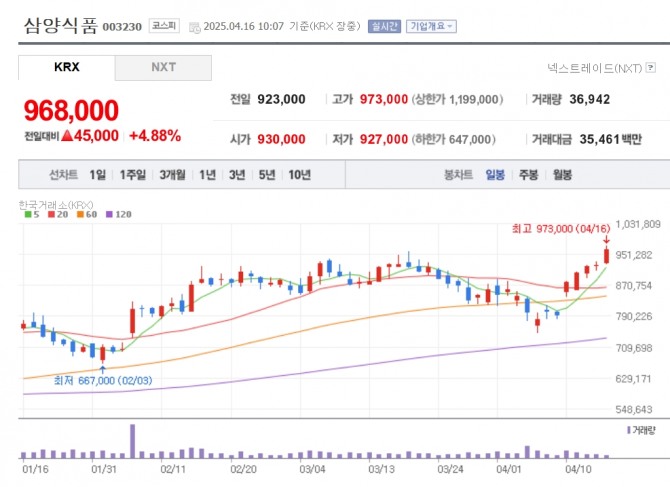Click the 거래량 legend in volume chart
Screen dimensions: 670x487
click(x=641, y=430)
